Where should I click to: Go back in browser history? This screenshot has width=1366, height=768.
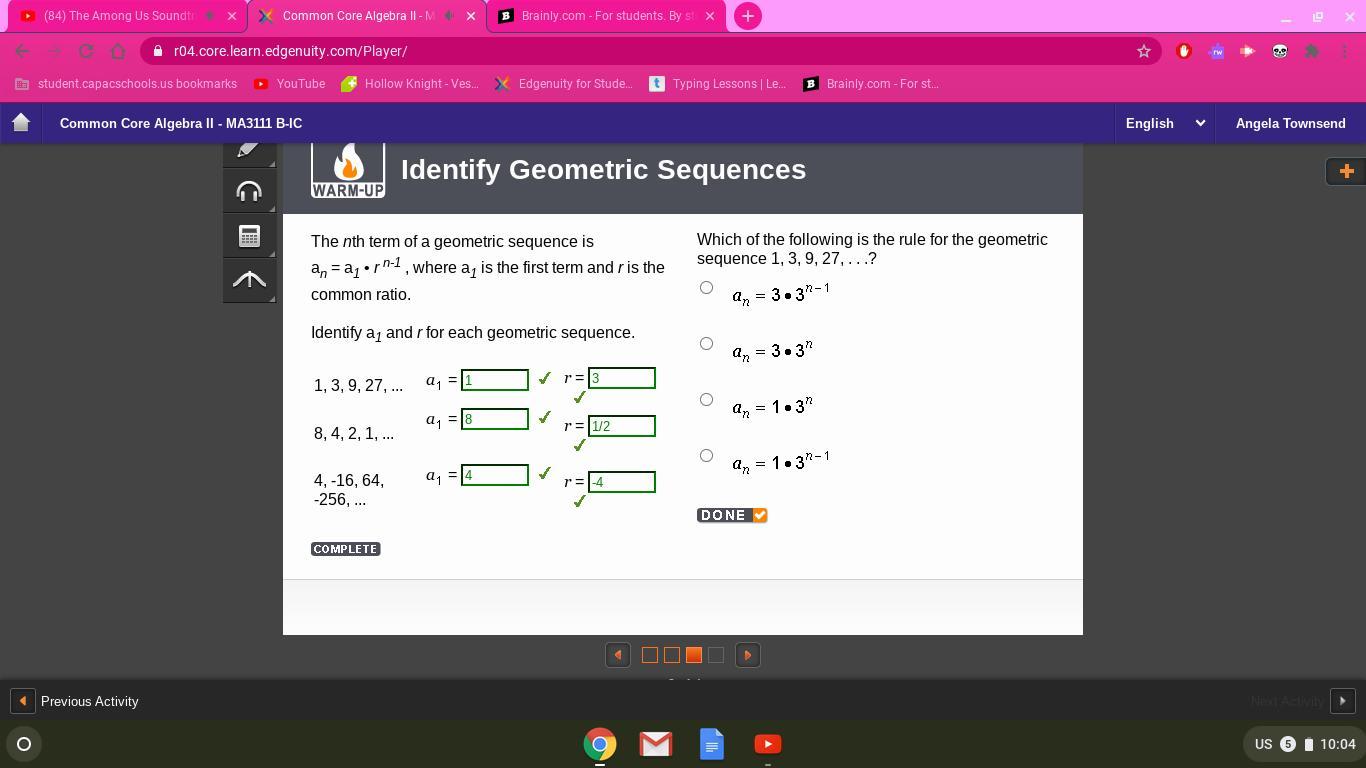point(22,51)
